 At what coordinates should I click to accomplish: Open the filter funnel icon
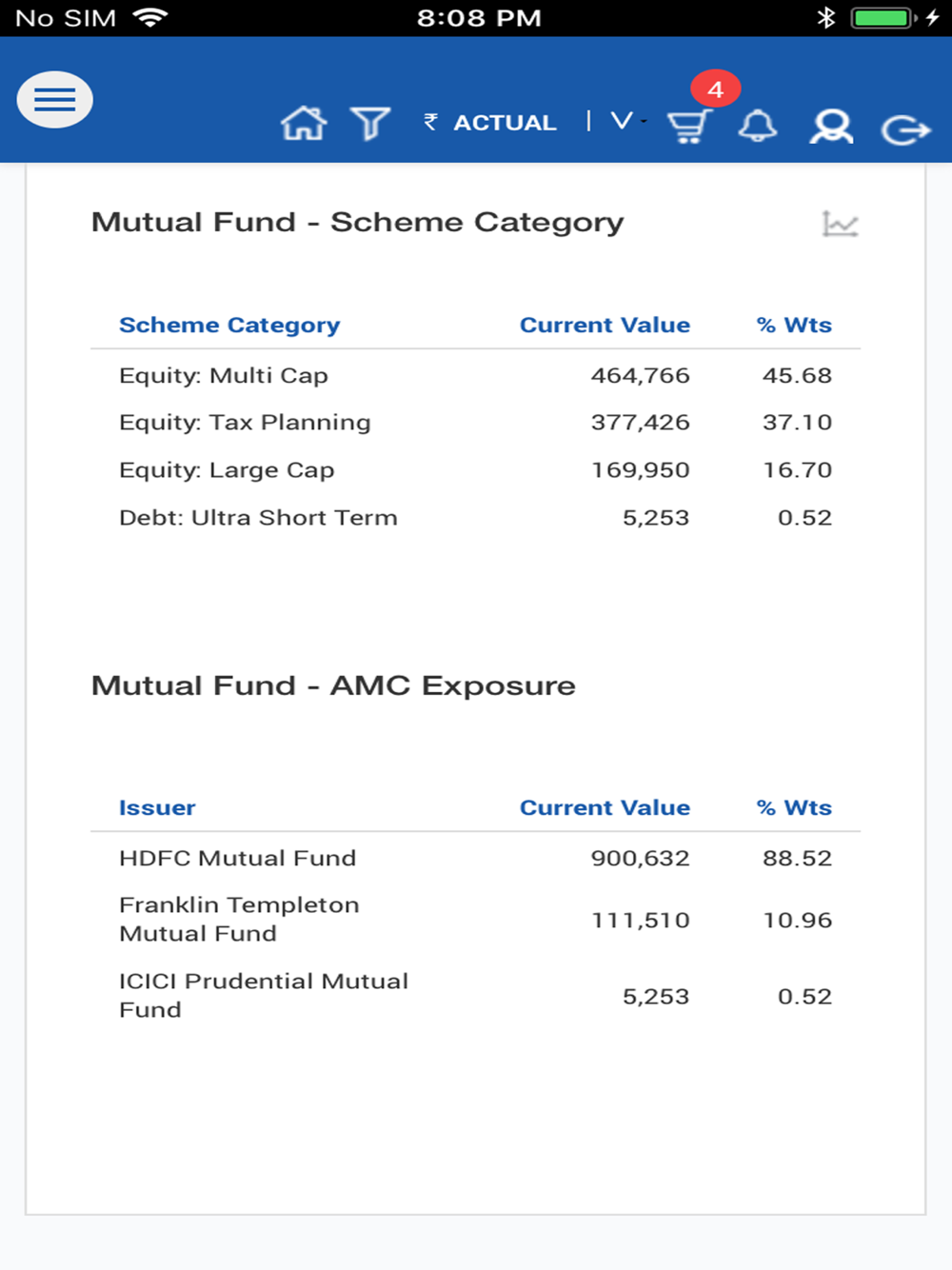pos(370,124)
